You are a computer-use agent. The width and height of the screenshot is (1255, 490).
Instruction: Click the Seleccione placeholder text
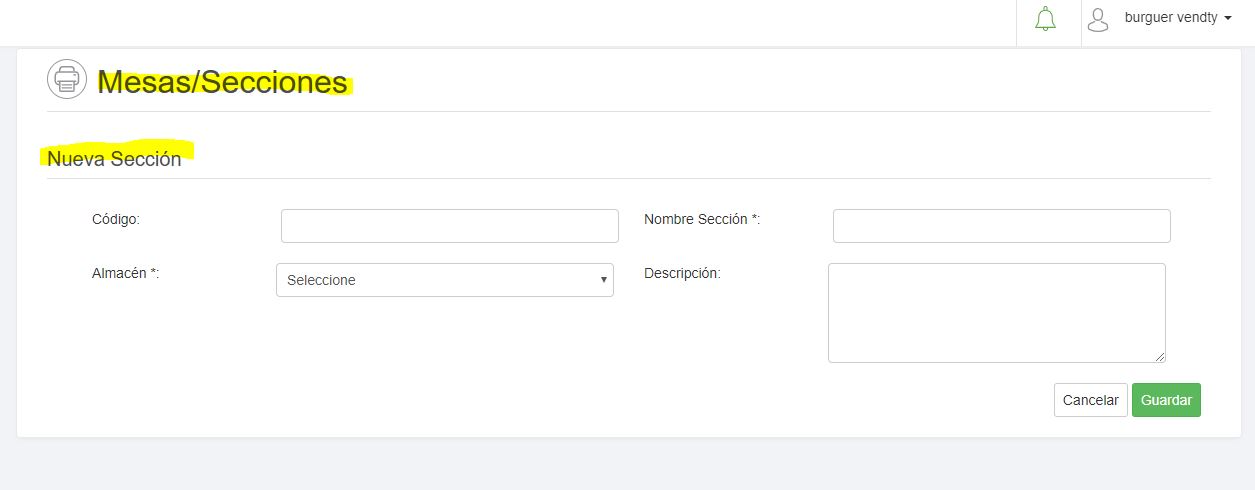click(x=321, y=280)
